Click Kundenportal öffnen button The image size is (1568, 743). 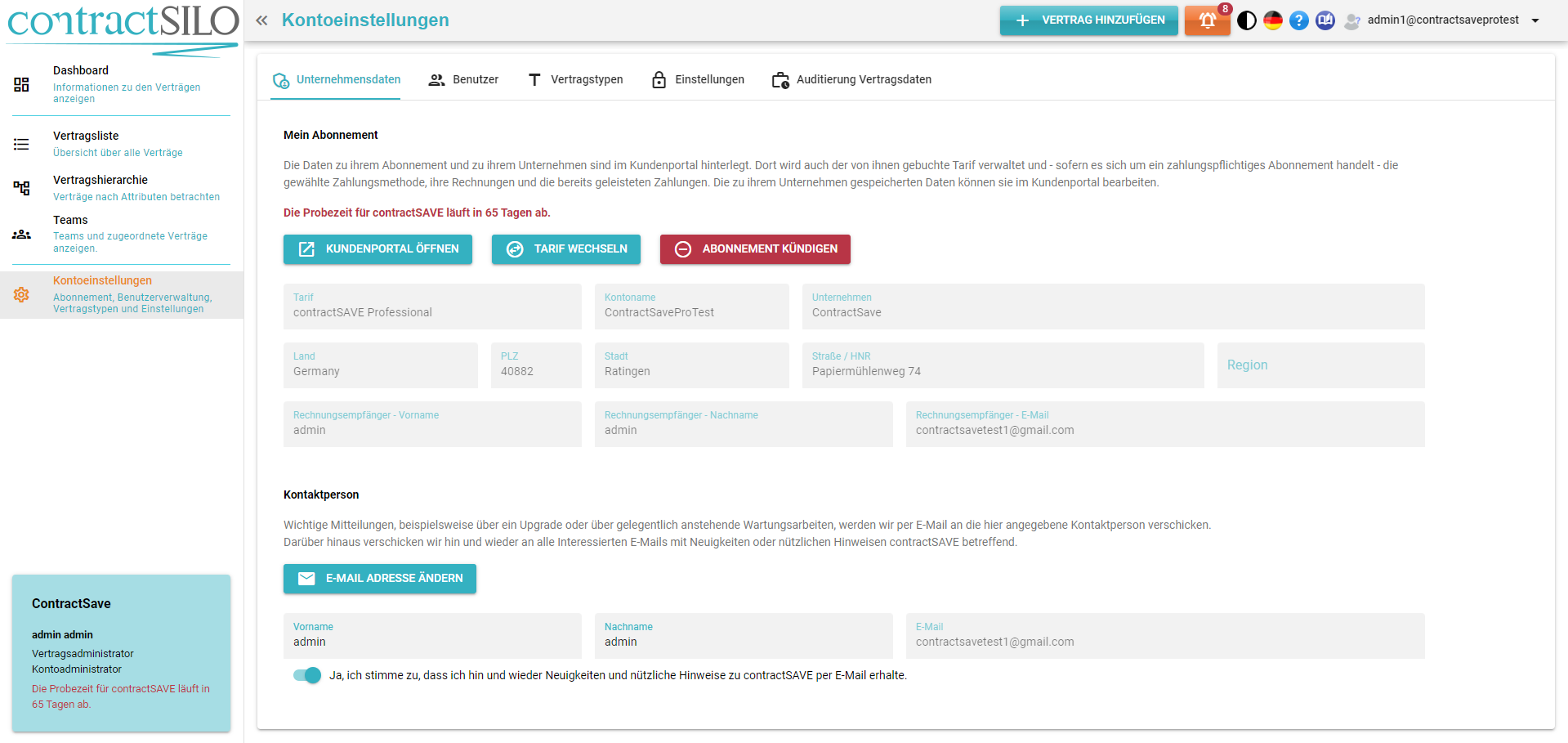[x=377, y=249]
